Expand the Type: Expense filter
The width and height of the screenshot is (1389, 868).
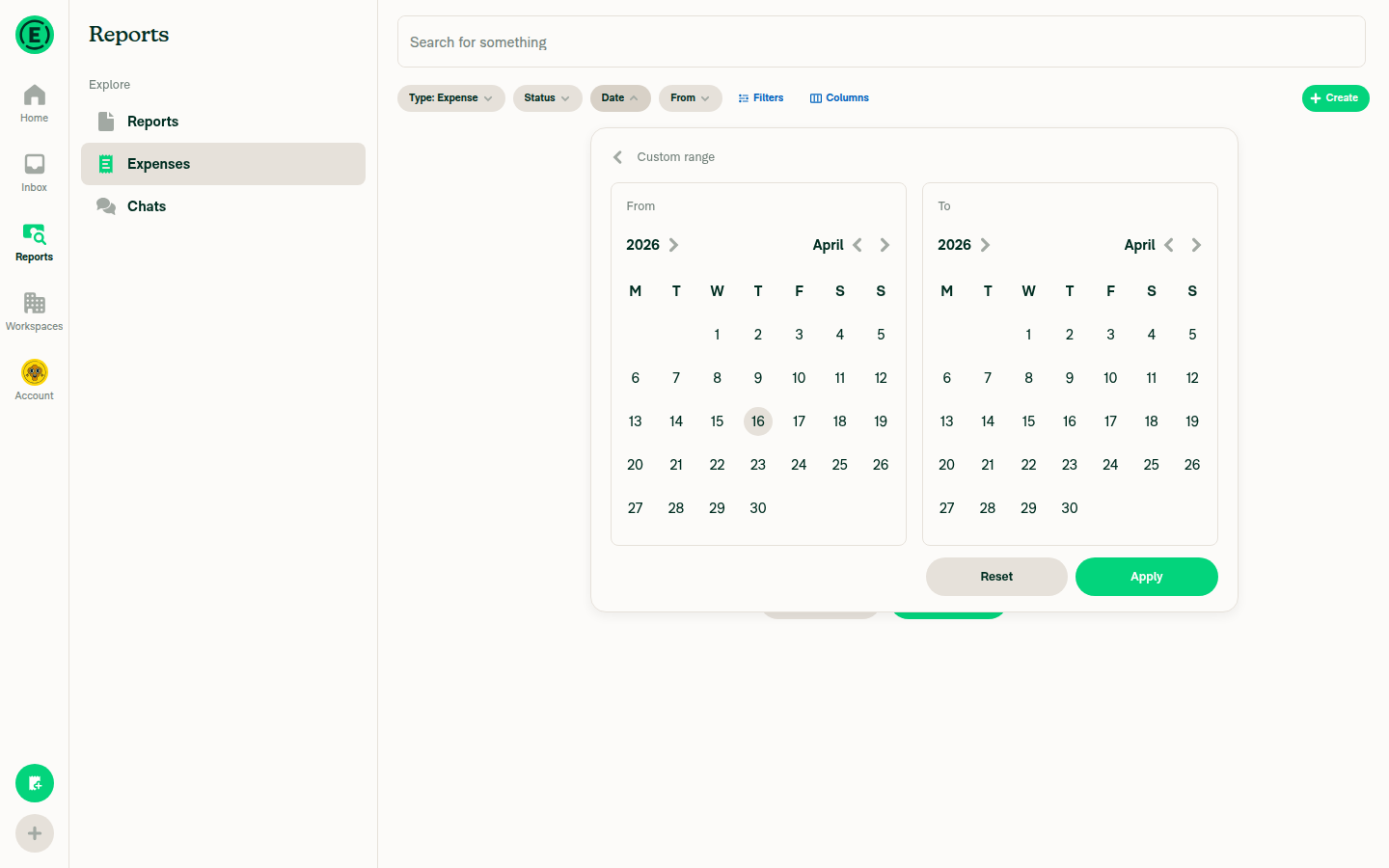tap(450, 97)
